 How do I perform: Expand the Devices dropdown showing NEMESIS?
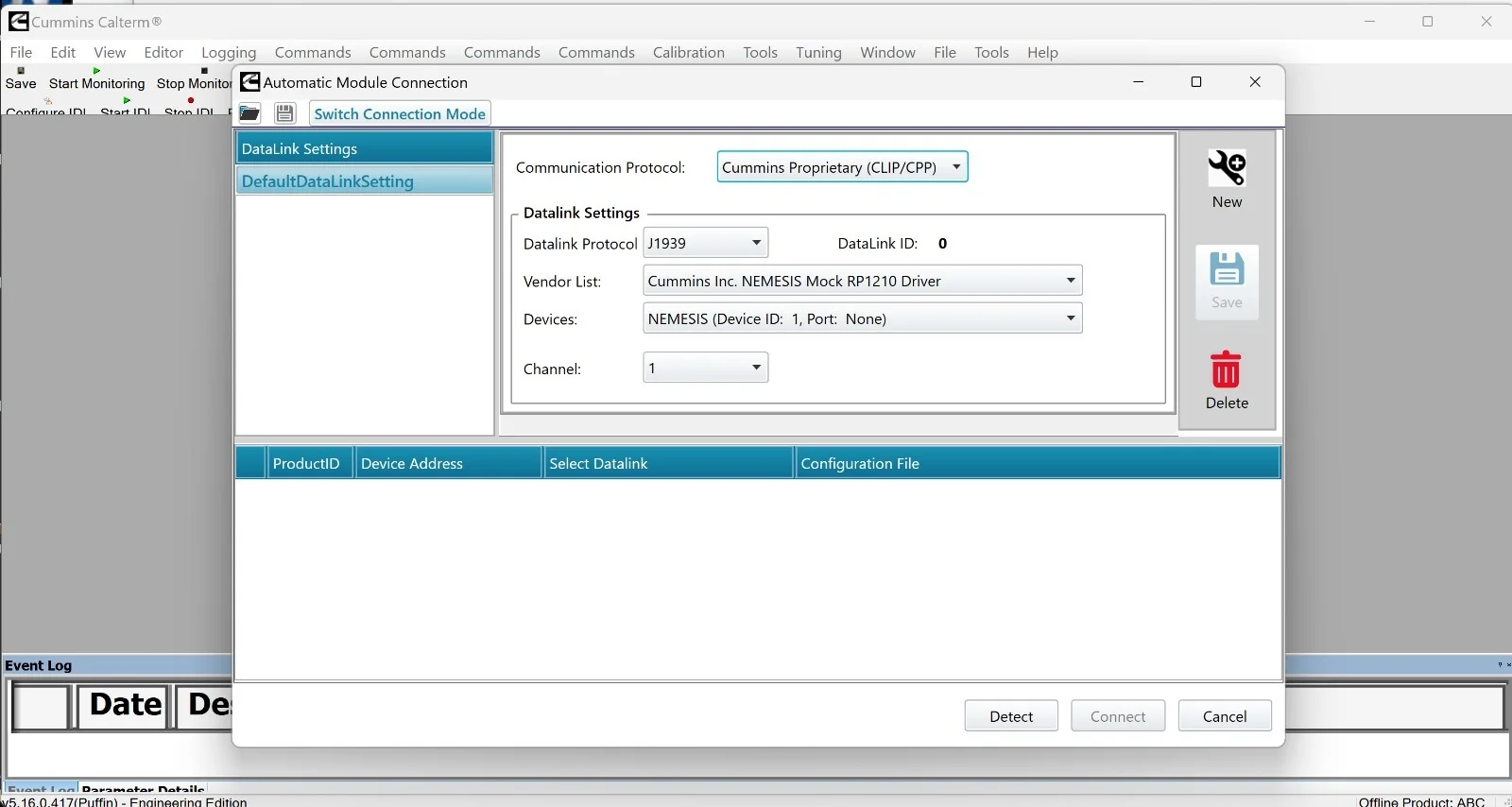click(x=863, y=318)
